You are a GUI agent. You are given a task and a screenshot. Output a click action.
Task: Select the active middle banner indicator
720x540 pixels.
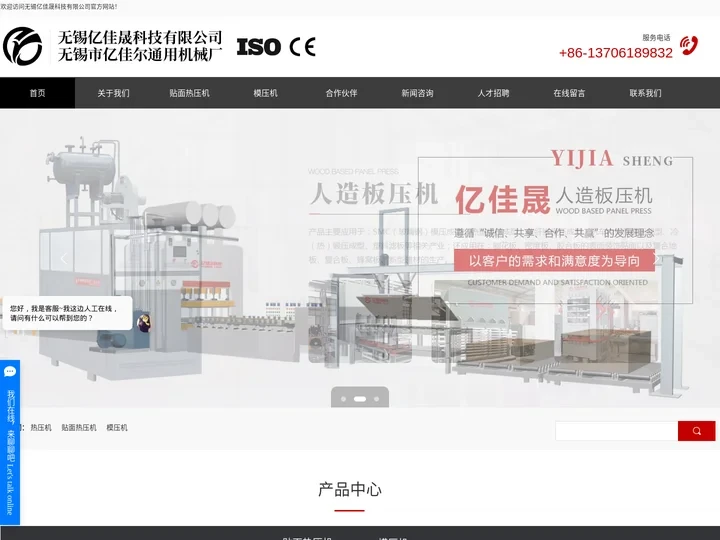(x=360, y=399)
